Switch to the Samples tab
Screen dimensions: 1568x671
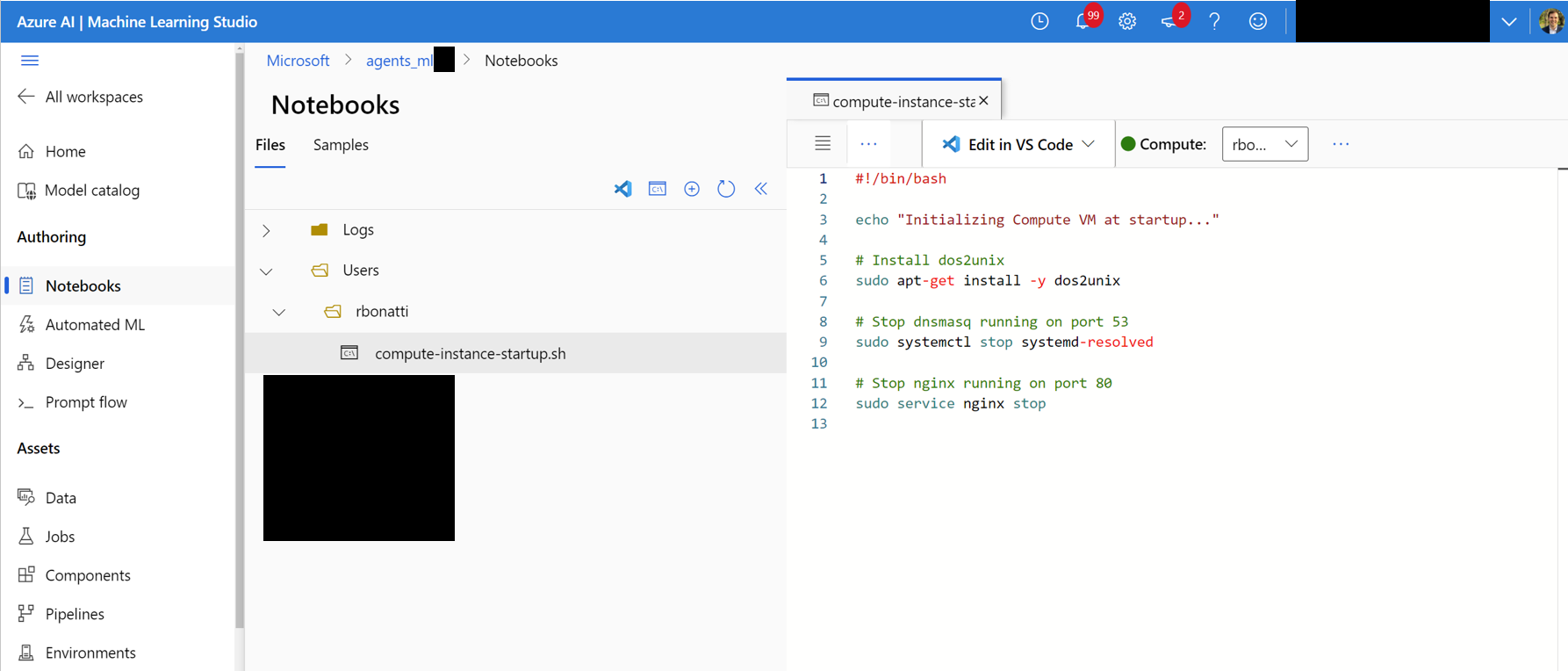tap(341, 145)
